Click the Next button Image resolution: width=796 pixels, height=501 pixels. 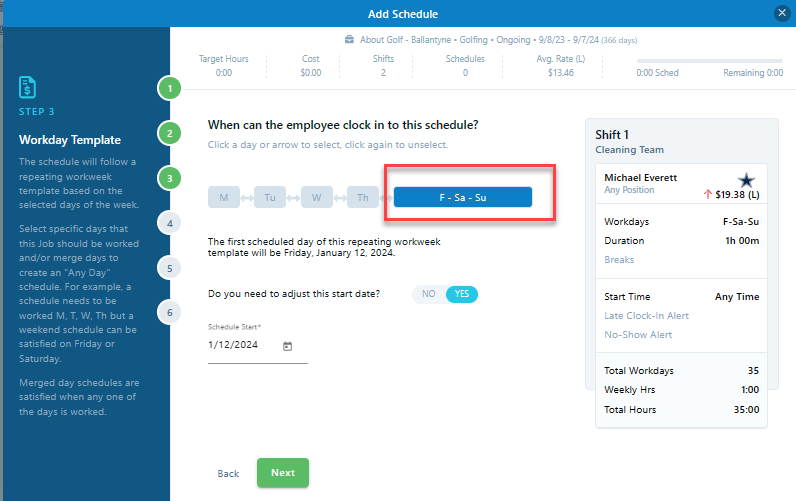[283, 473]
